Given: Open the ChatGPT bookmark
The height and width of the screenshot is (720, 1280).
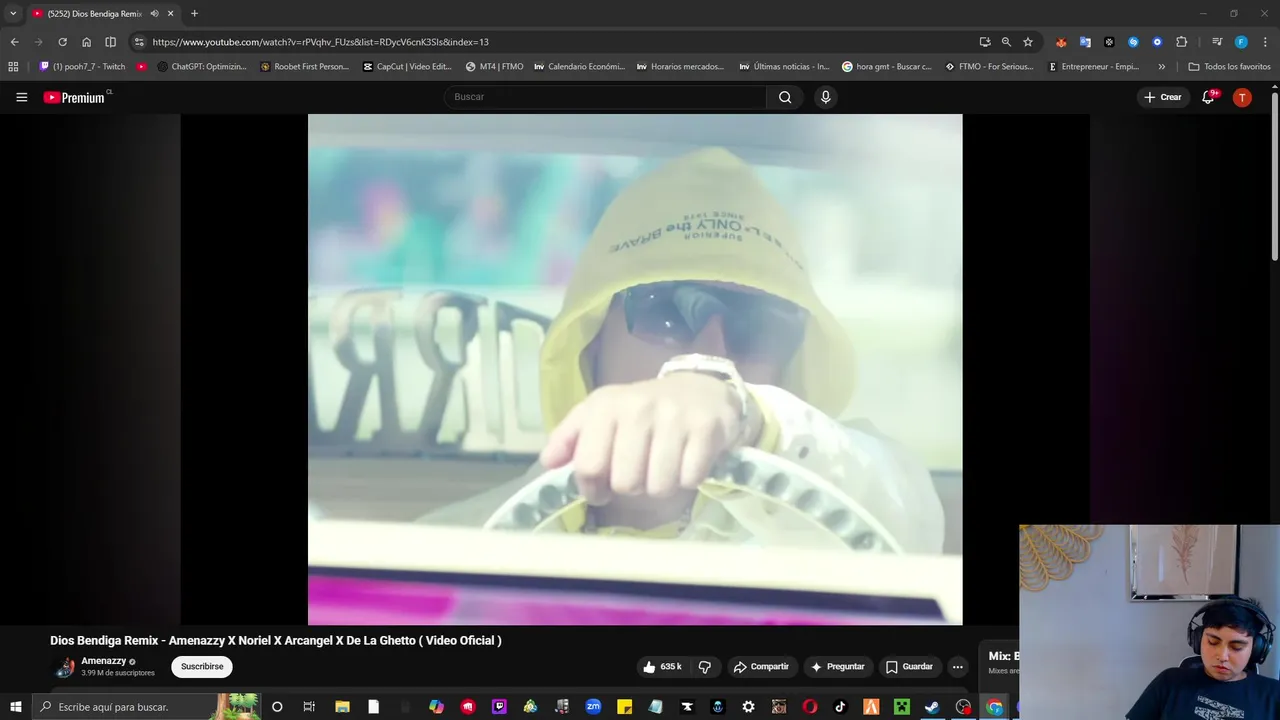Looking at the screenshot, I should (202, 67).
